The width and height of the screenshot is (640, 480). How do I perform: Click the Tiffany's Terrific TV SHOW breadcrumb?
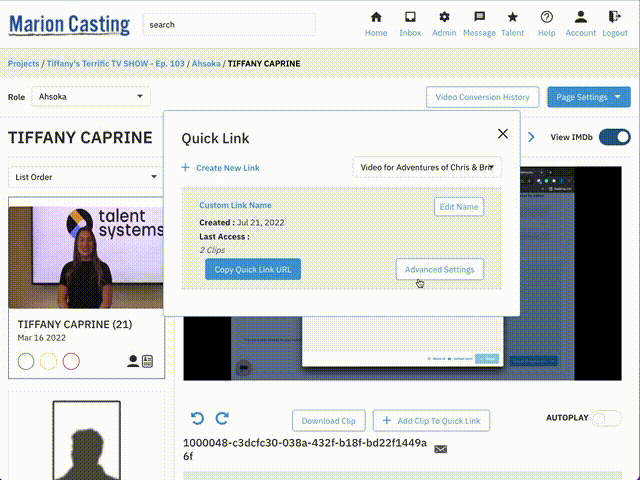[x=116, y=64]
